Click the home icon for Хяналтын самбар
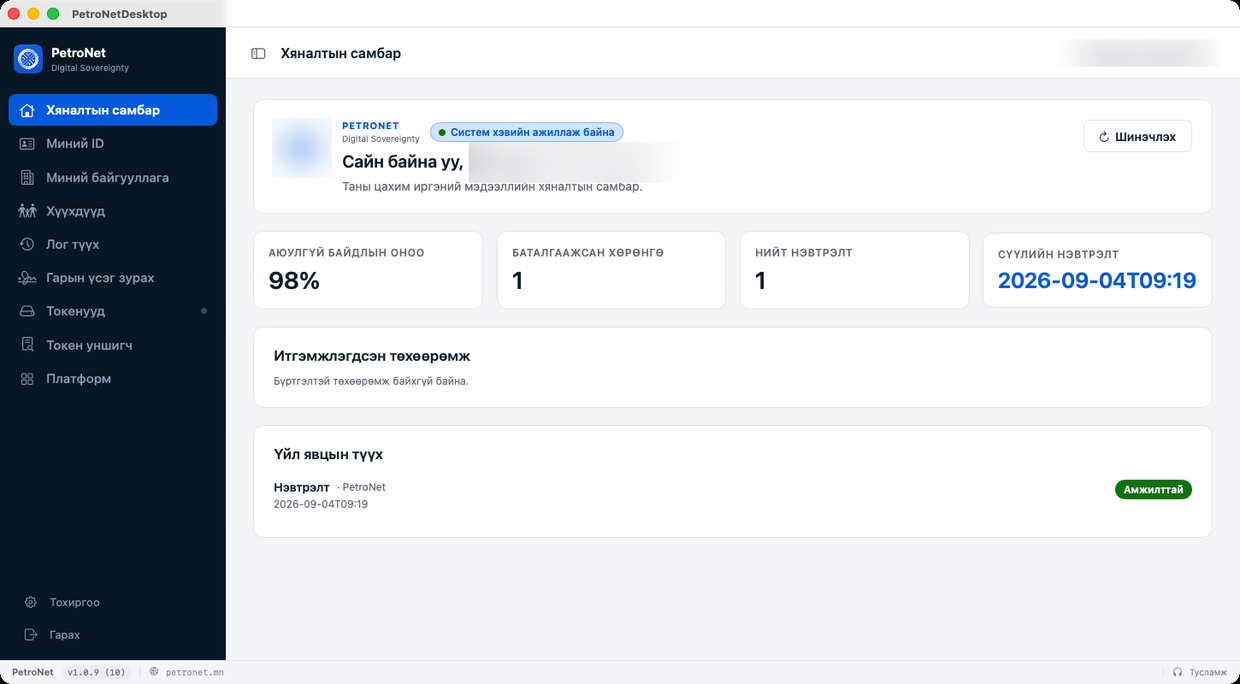This screenshot has height=684, width=1240. (x=28, y=110)
